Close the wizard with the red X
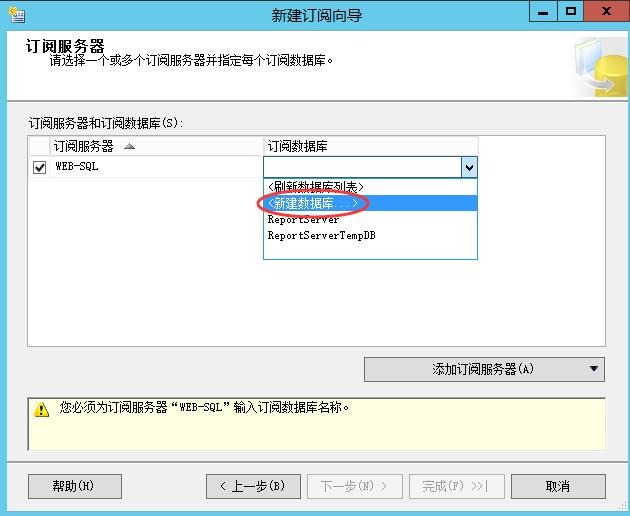The width and height of the screenshot is (630, 516). 604,12
